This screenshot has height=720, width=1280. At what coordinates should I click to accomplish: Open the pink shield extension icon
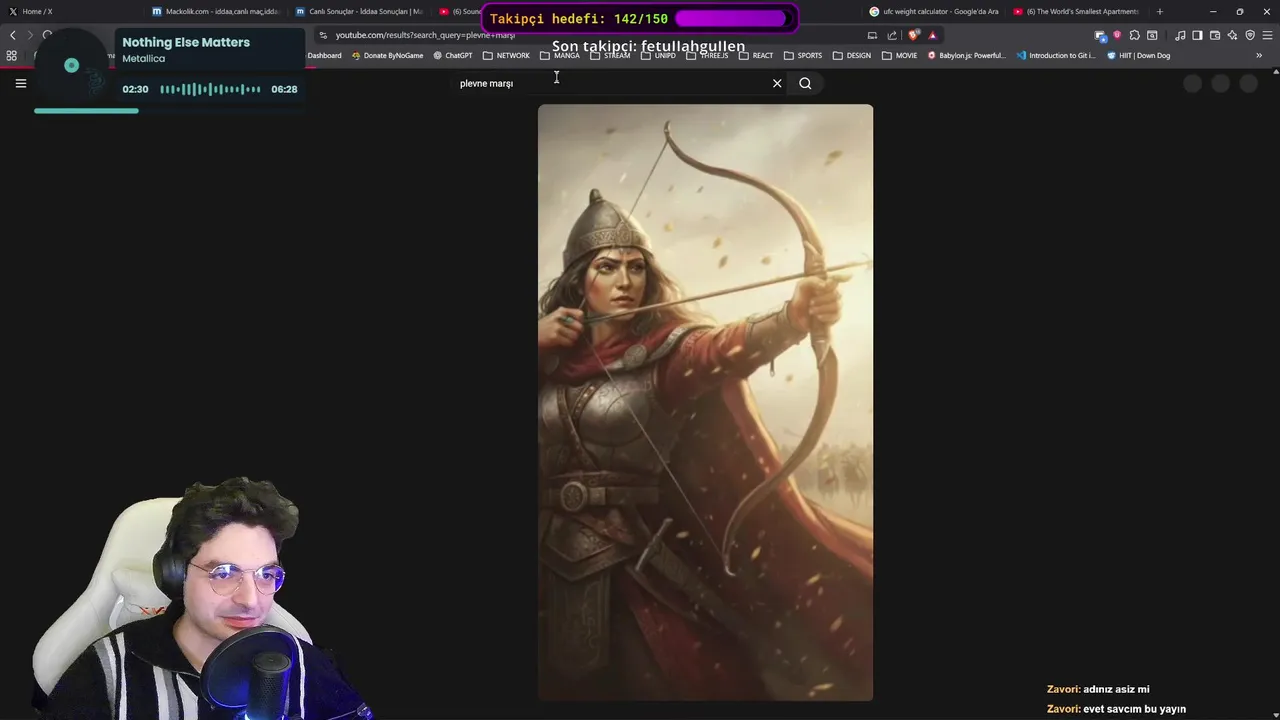click(1117, 35)
